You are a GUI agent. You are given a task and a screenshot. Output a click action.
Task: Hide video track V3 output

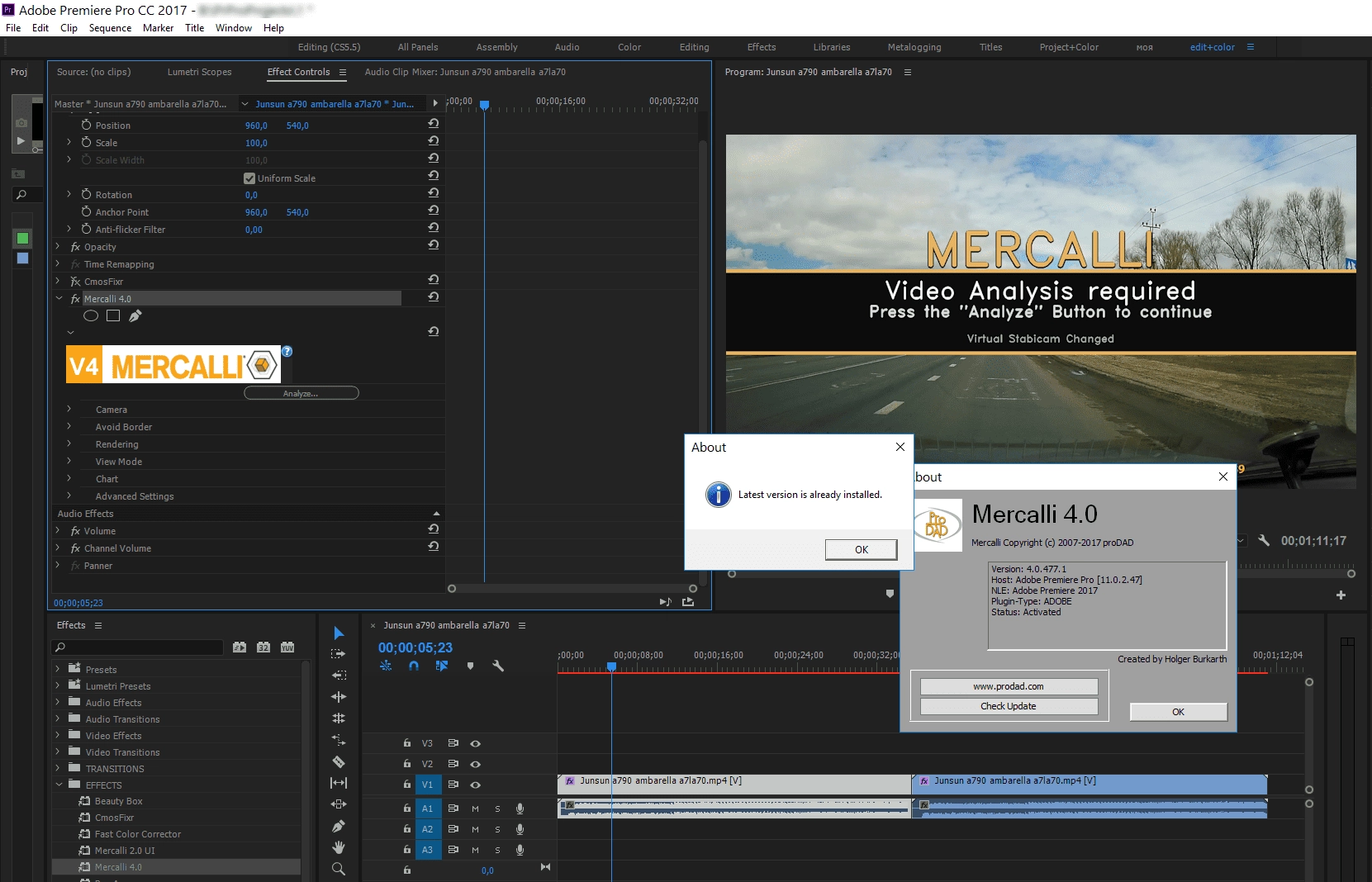click(x=476, y=743)
